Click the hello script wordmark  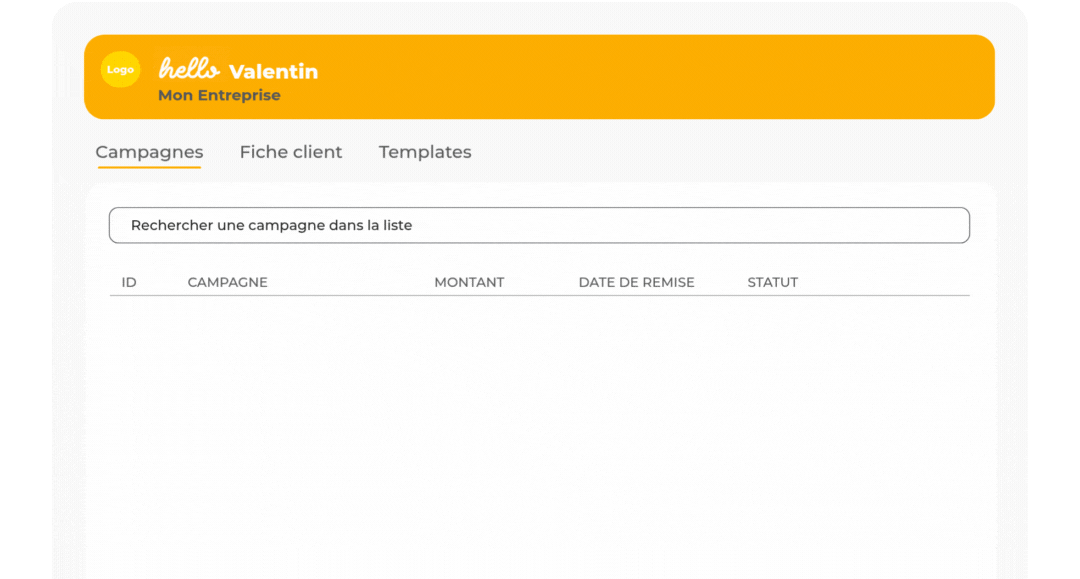(x=189, y=69)
